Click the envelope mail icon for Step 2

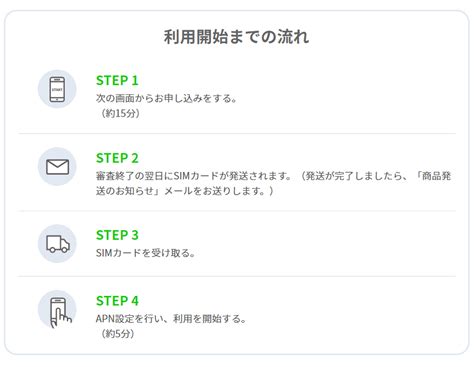57,167
